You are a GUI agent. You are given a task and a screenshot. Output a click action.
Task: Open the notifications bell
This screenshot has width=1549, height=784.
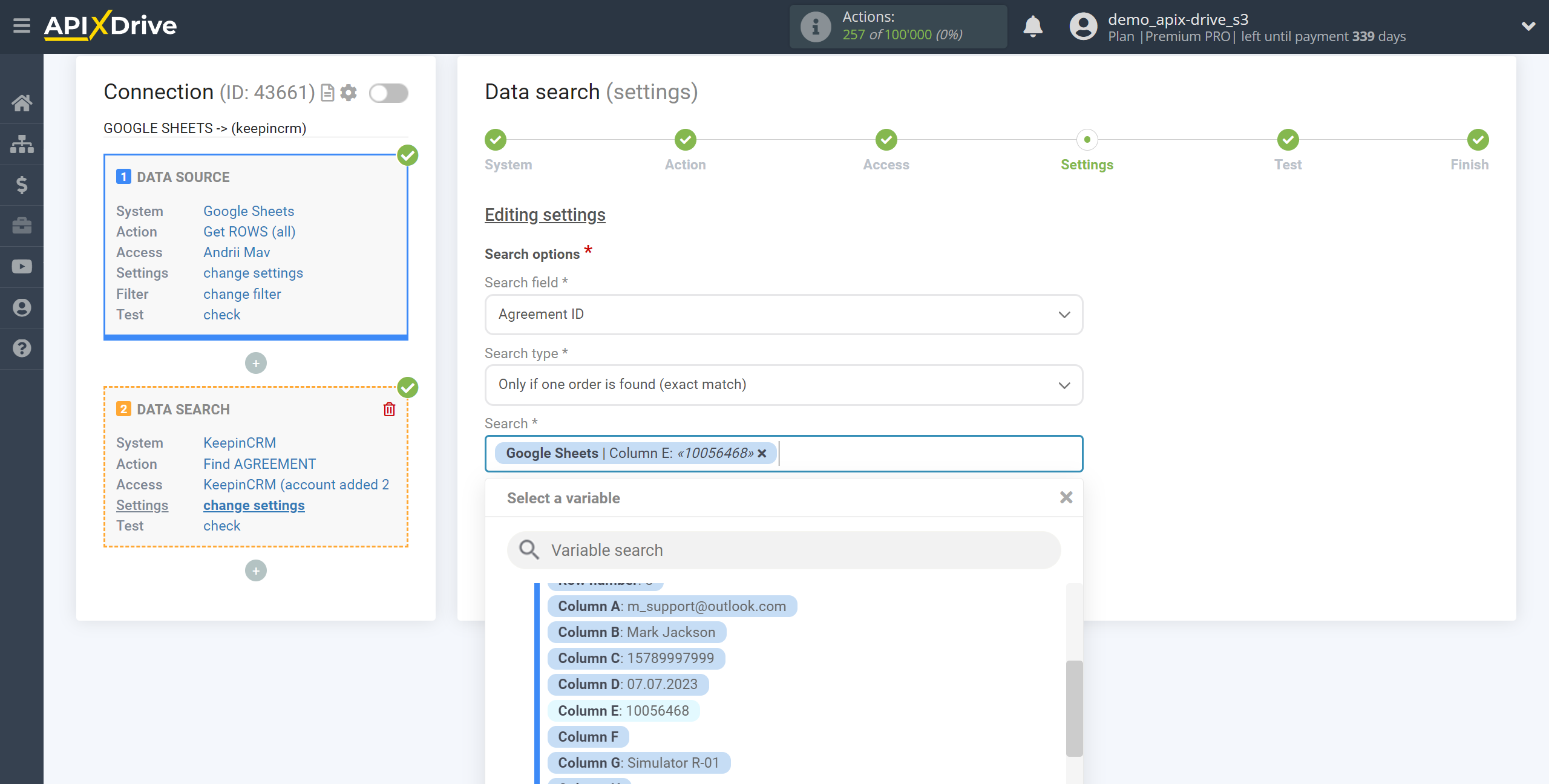pyautogui.click(x=1033, y=27)
